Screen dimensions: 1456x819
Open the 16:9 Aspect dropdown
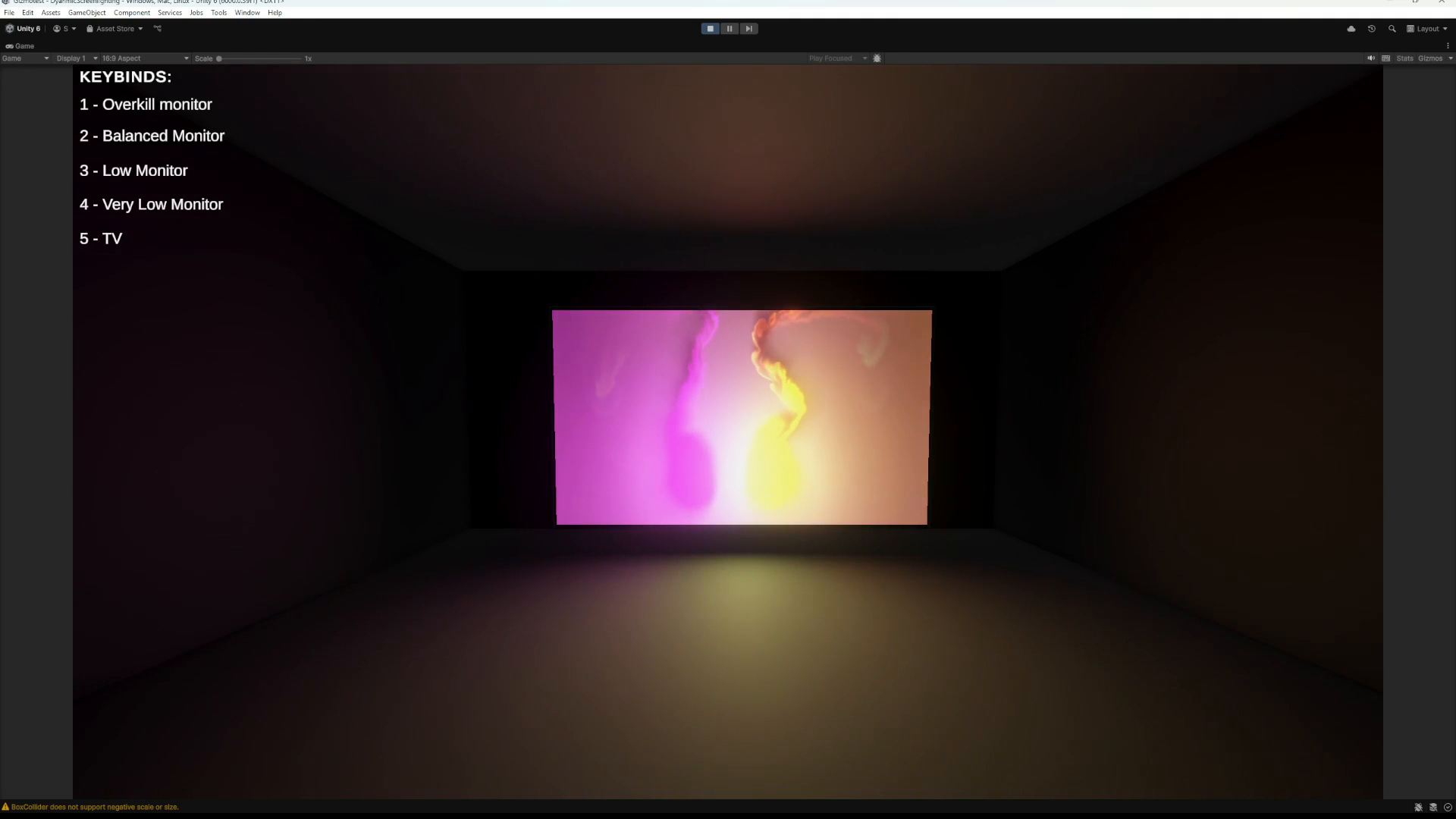pos(145,58)
